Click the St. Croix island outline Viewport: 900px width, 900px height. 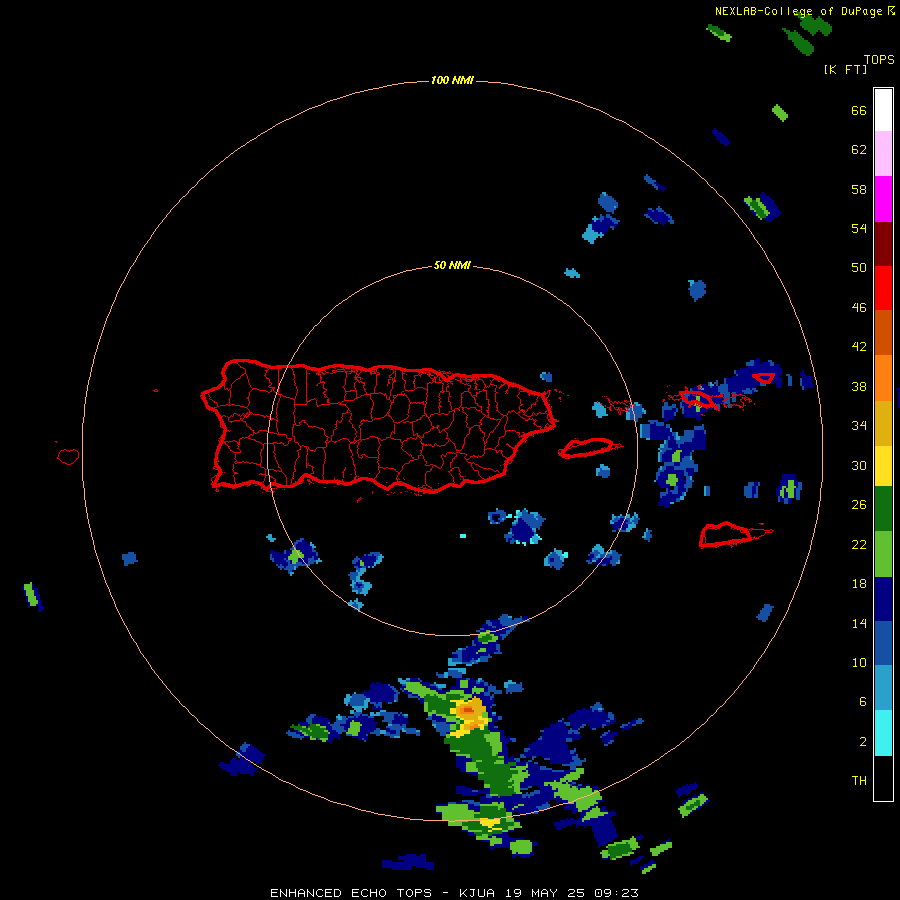tap(726, 535)
